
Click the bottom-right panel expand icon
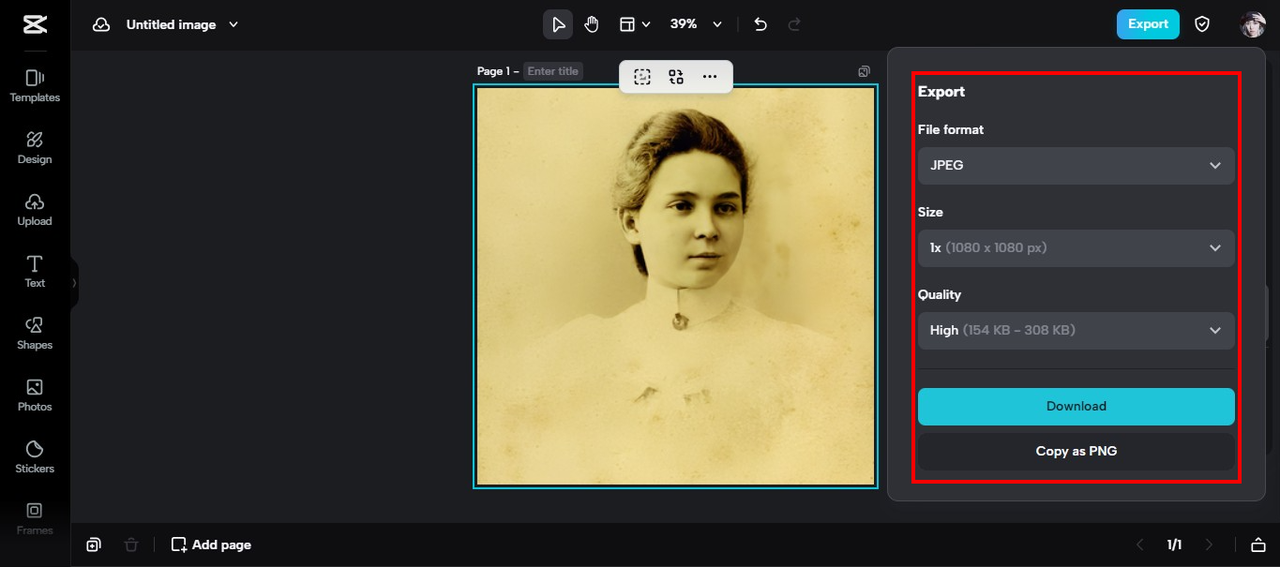tap(1258, 544)
